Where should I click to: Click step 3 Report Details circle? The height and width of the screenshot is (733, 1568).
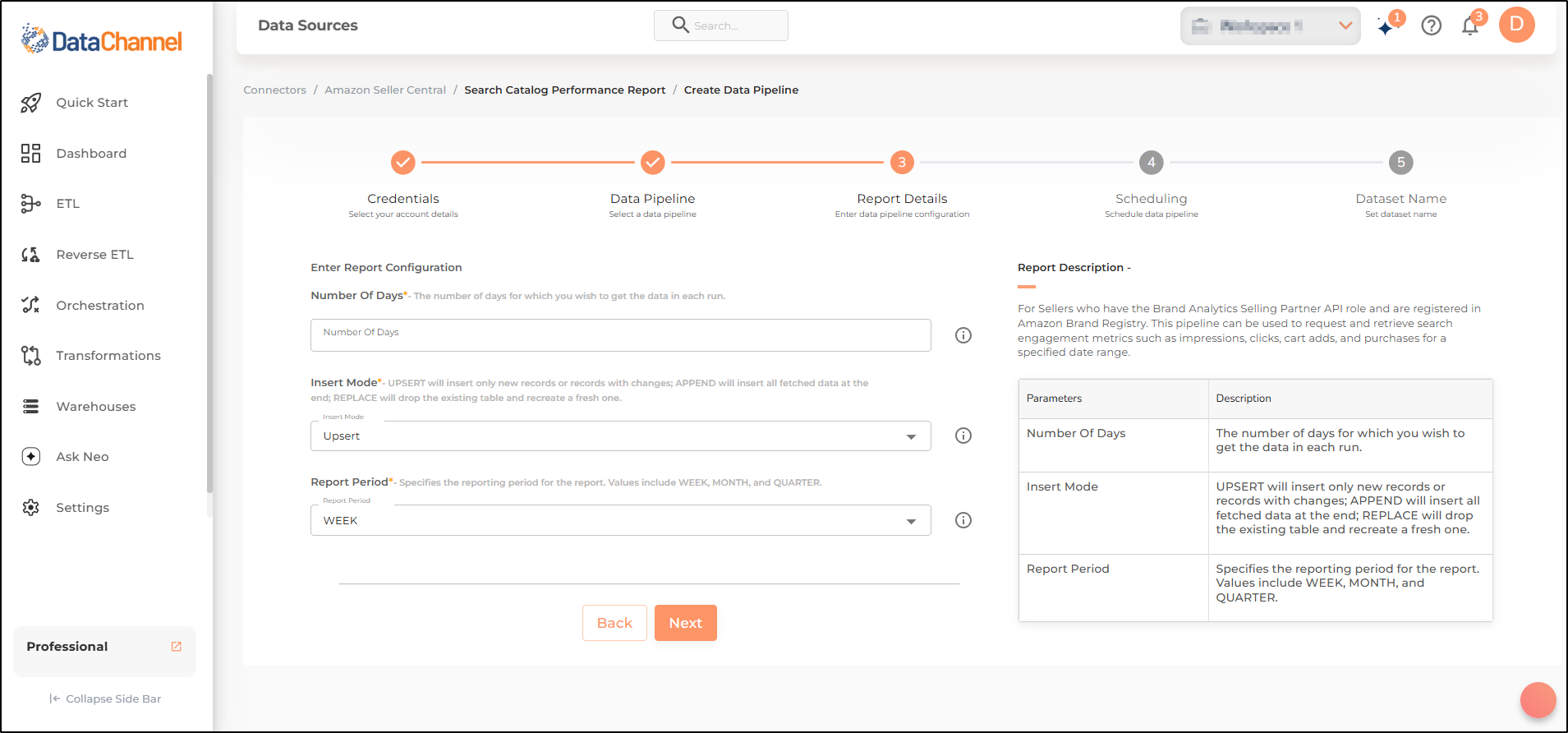902,163
